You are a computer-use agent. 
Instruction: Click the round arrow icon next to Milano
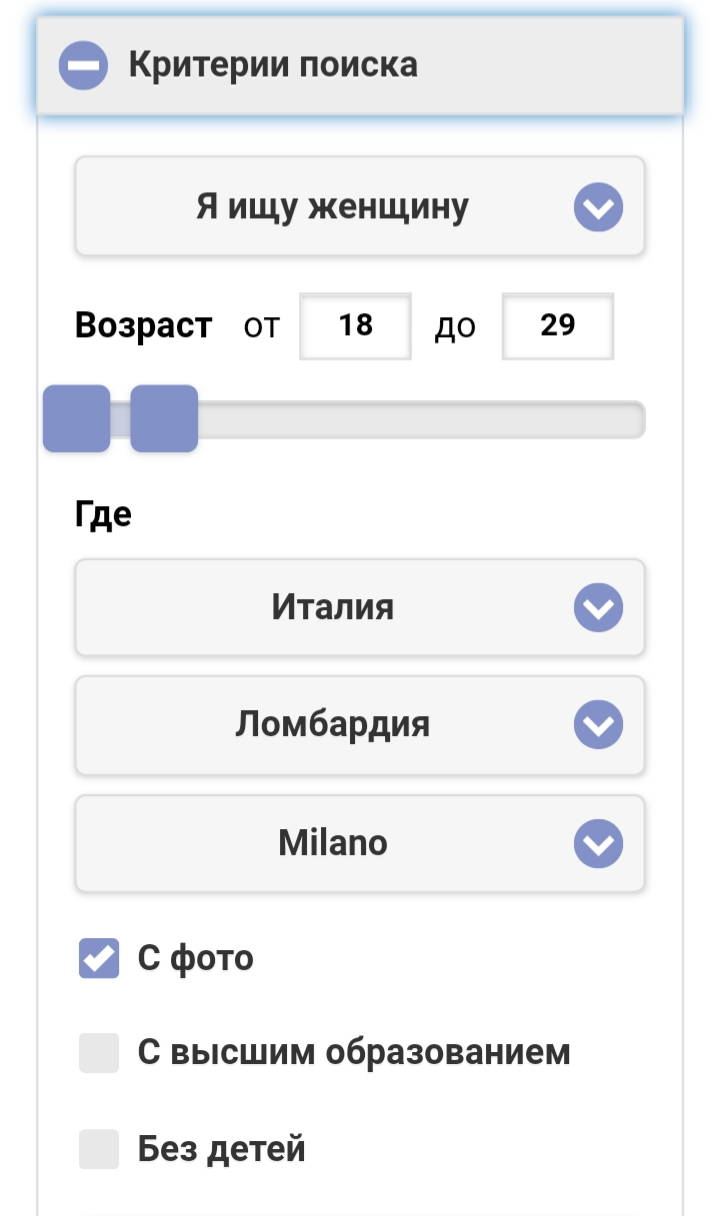coord(598,845)
